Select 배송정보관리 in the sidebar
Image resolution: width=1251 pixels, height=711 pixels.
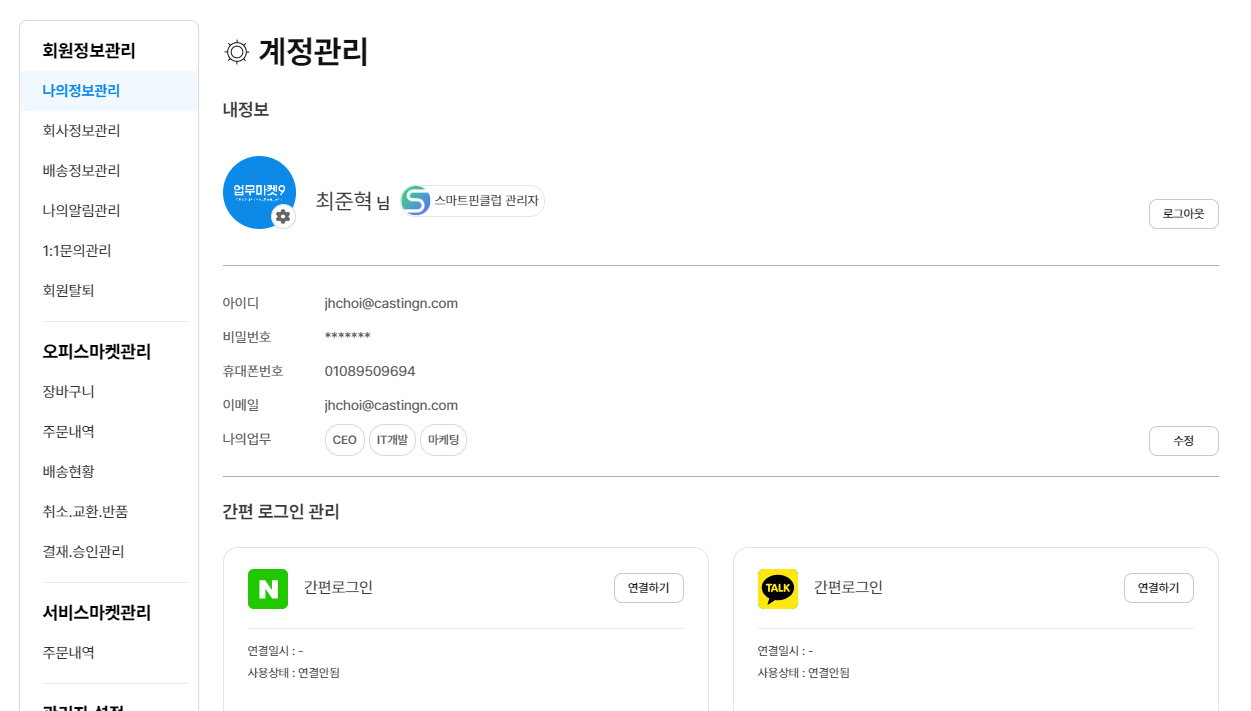[x=81, y=171]
